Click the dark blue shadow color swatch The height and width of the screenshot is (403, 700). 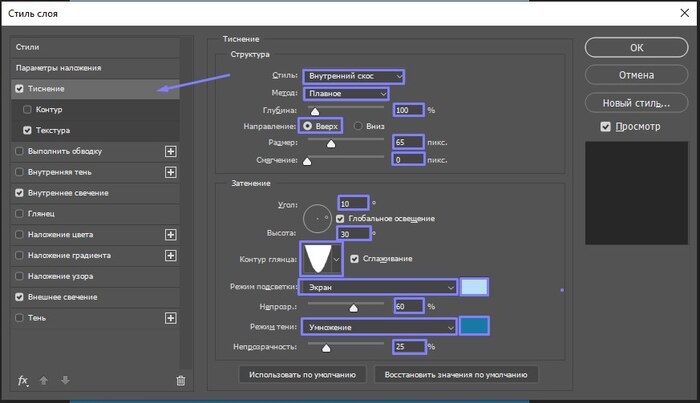point(474,326)
